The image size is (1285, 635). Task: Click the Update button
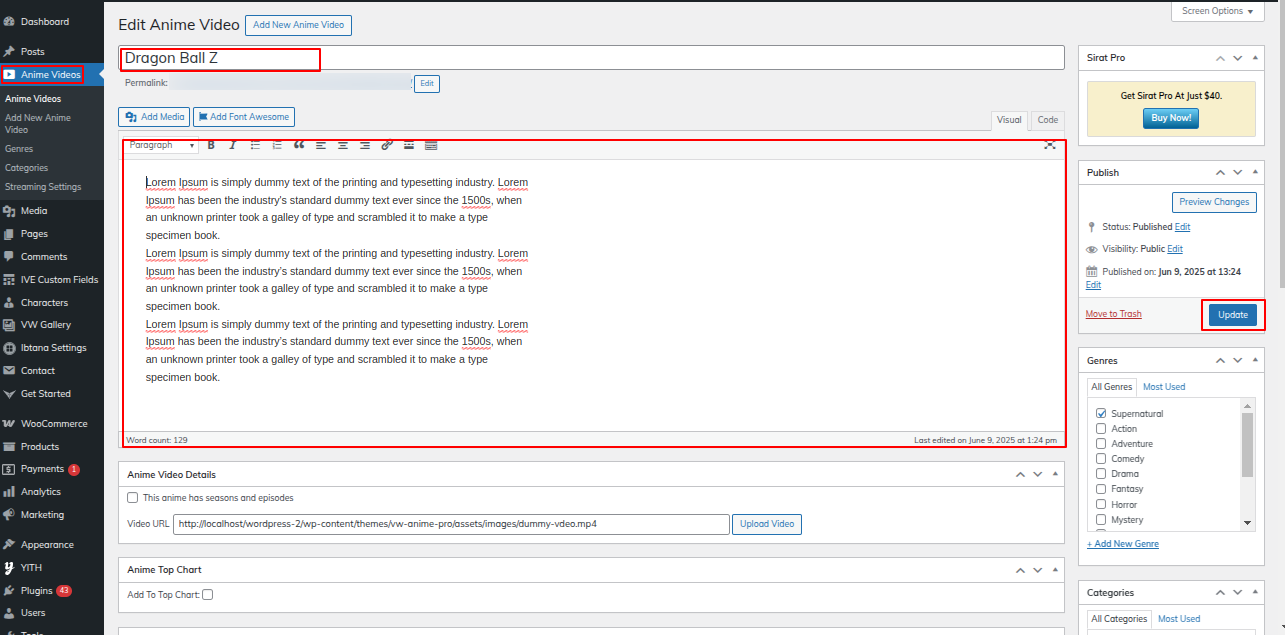coord(1232,314)
